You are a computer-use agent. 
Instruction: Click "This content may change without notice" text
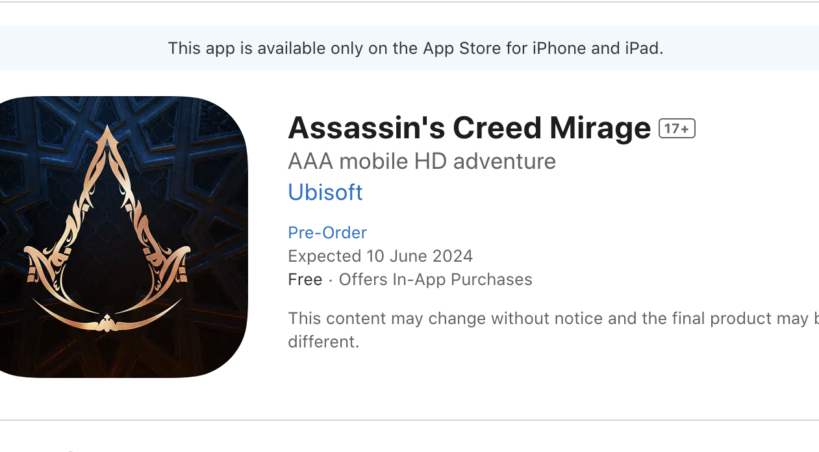(448, 318)
